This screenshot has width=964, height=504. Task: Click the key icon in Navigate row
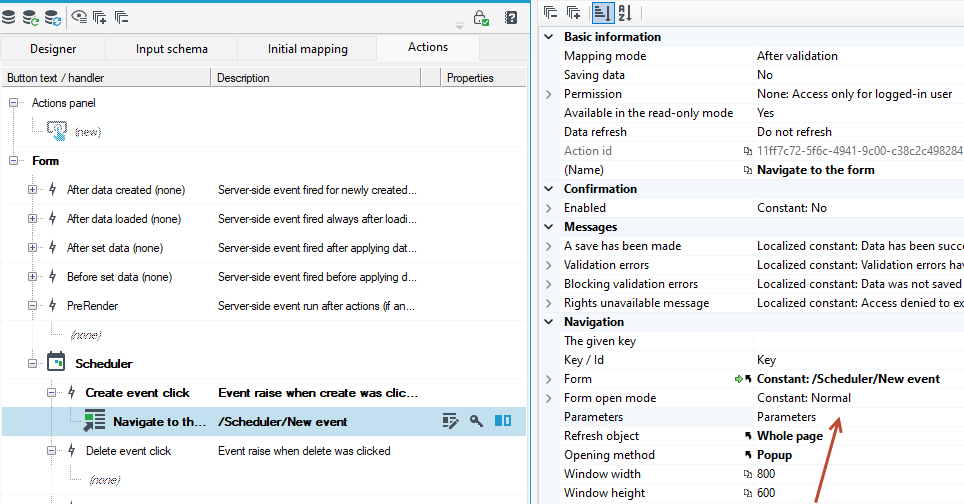point(476,420)
